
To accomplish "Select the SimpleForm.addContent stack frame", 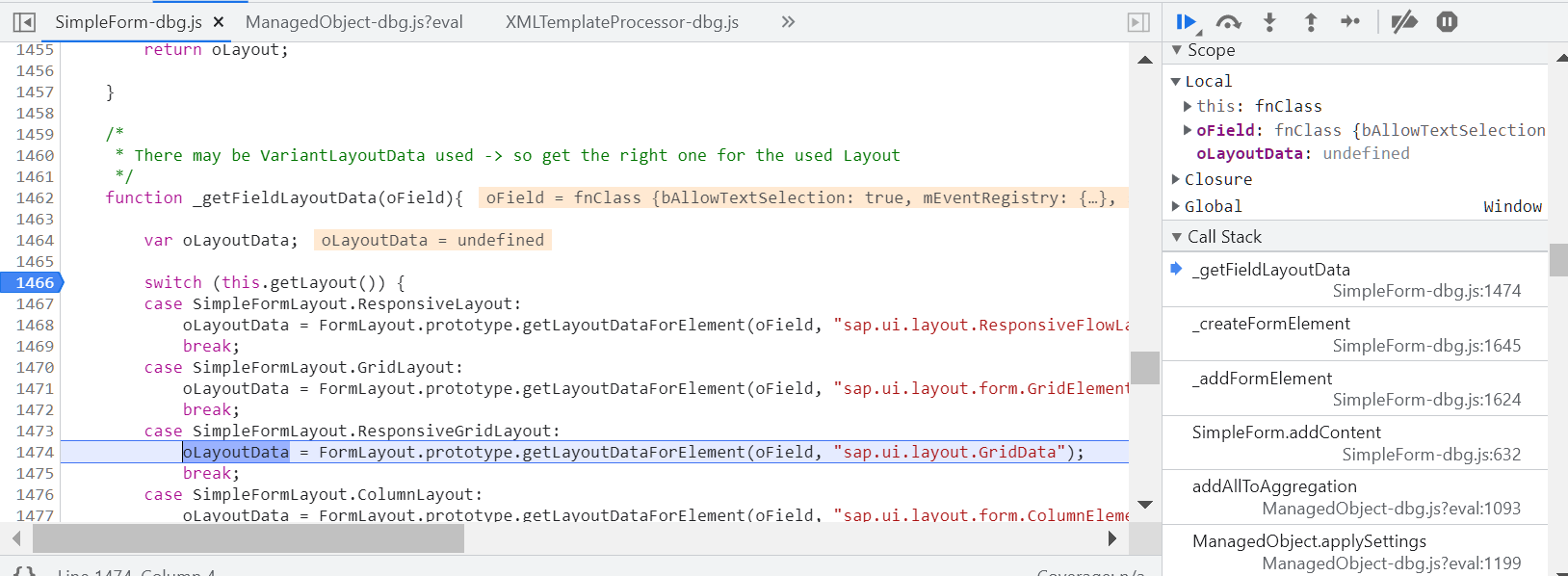I will [x=1355, y=443].
